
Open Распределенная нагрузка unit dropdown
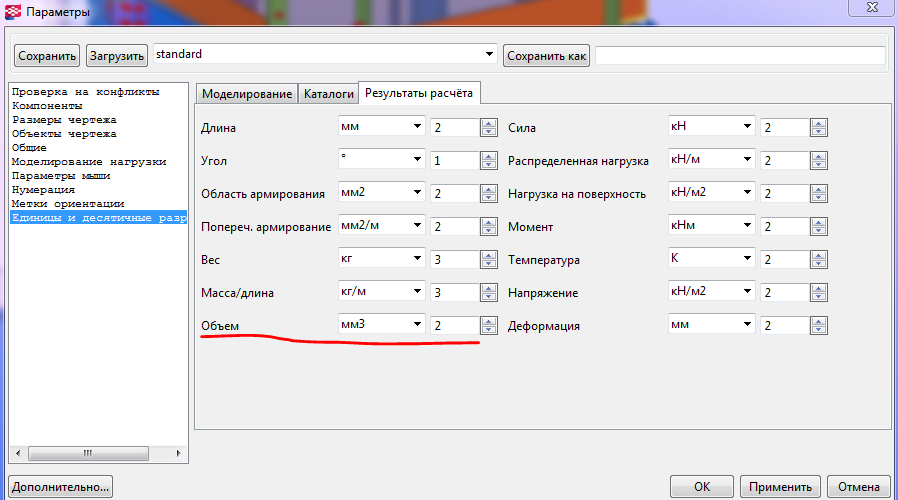pyautogui.click(x=712, y=159)
